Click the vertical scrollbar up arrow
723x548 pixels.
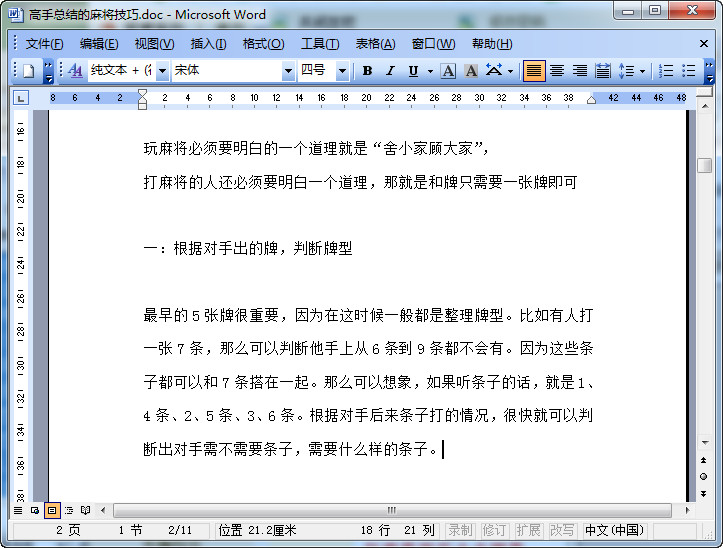click(x=704, y=106)
